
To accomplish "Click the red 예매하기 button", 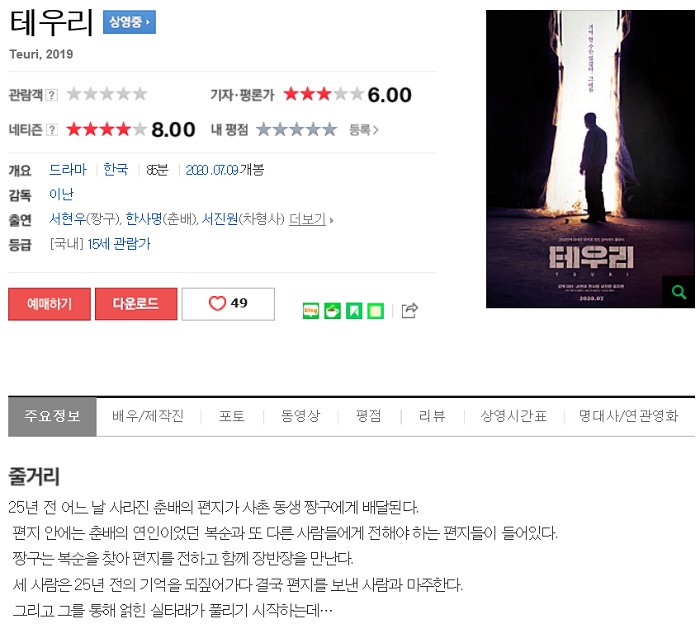I will click(x=49, y=304).
